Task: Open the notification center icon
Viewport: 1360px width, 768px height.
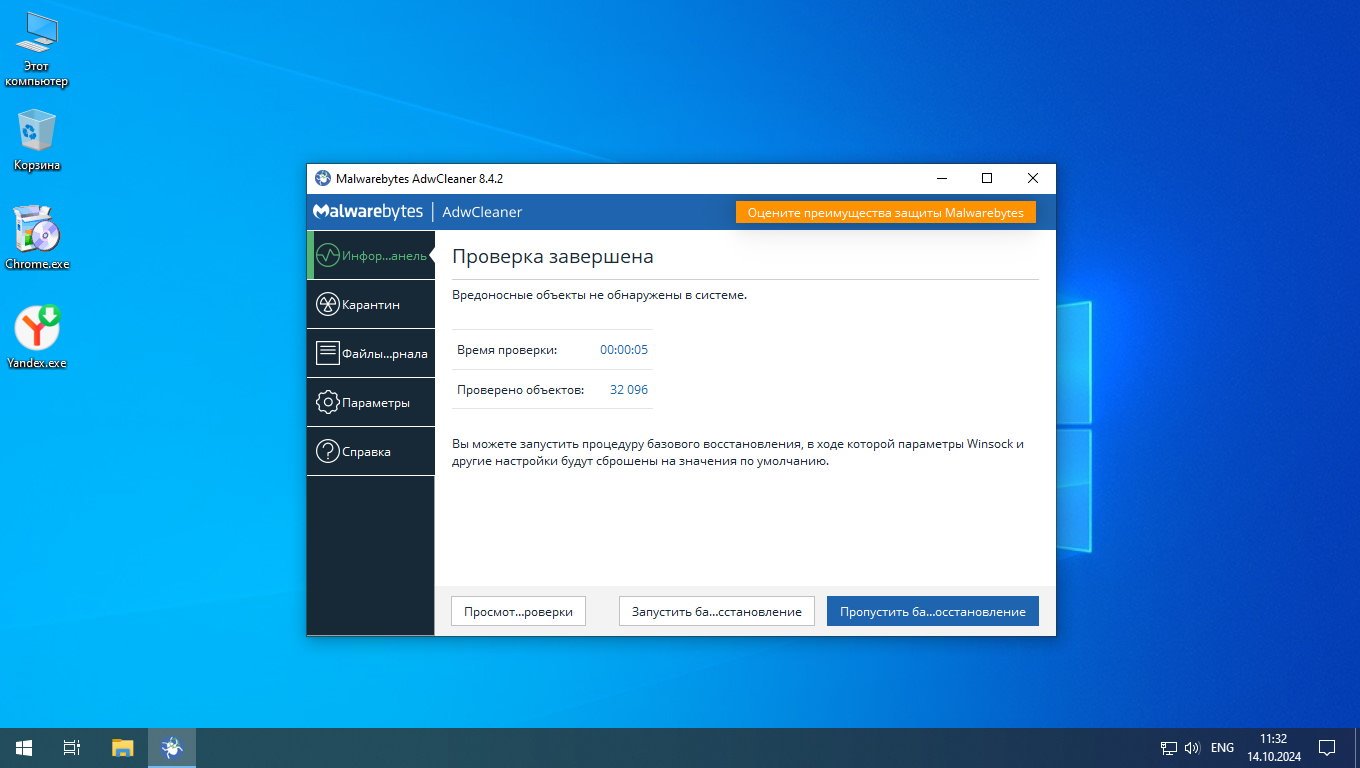Action: pyautogui.click(x=1327, y=747)
